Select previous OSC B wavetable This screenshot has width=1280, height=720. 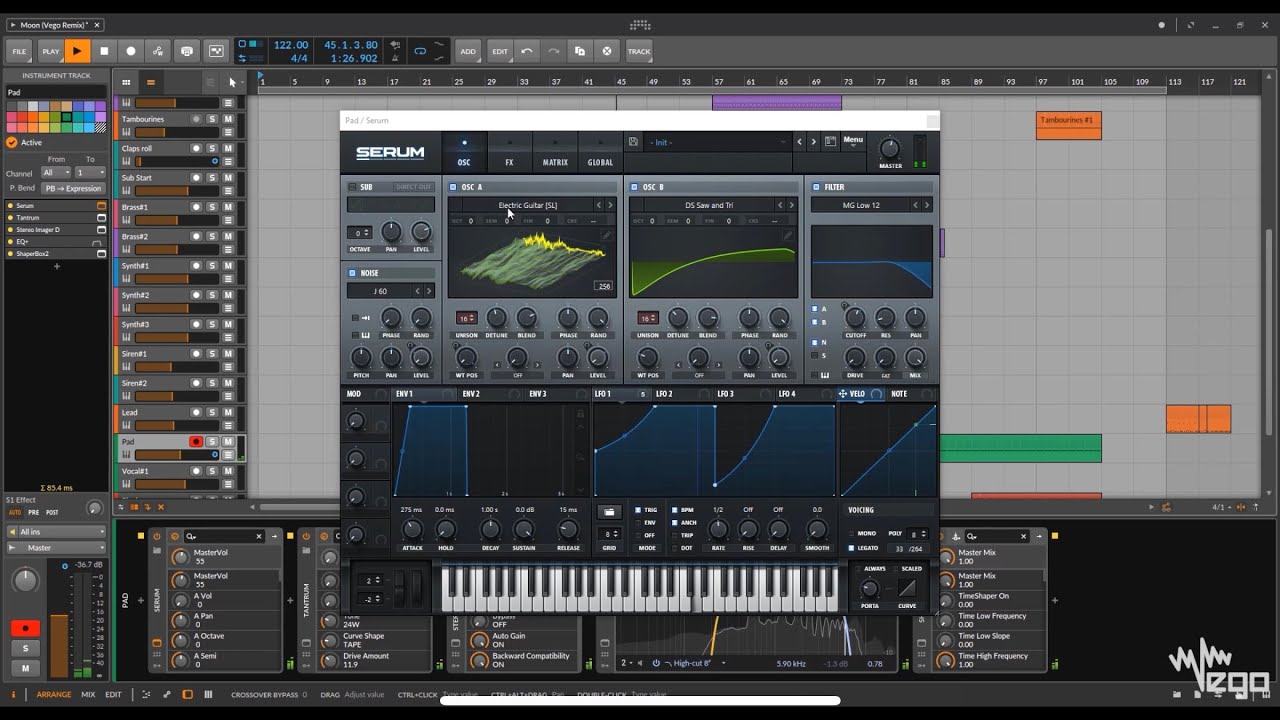(x=780, y=205)
